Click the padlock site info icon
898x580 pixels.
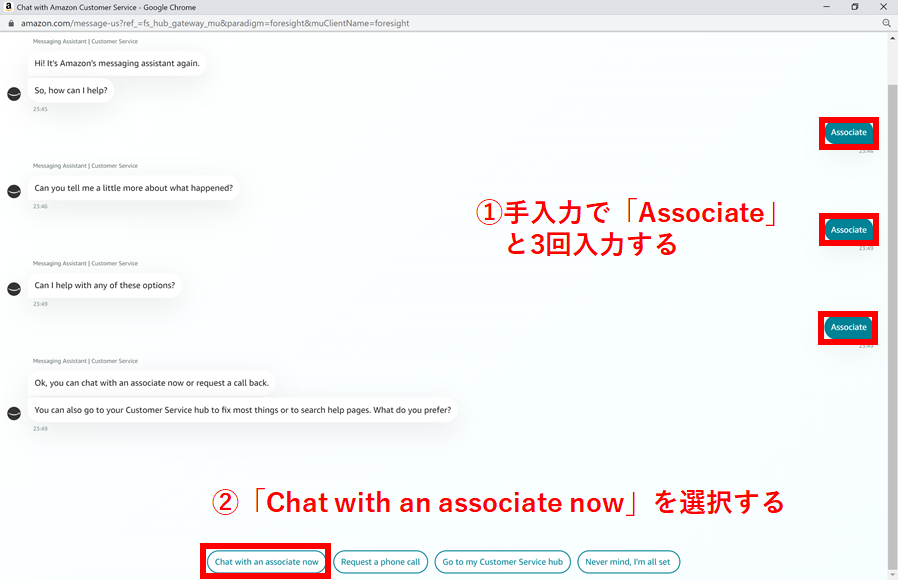click(11, 23)
